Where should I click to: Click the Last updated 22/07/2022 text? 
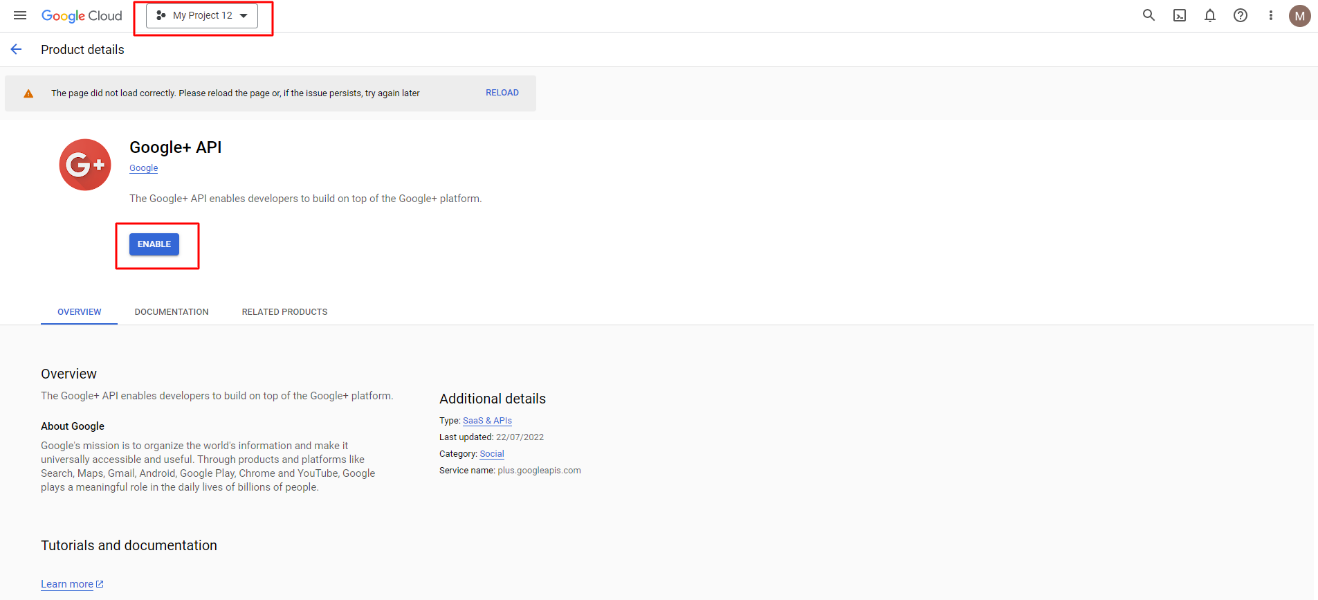(492, 437)
